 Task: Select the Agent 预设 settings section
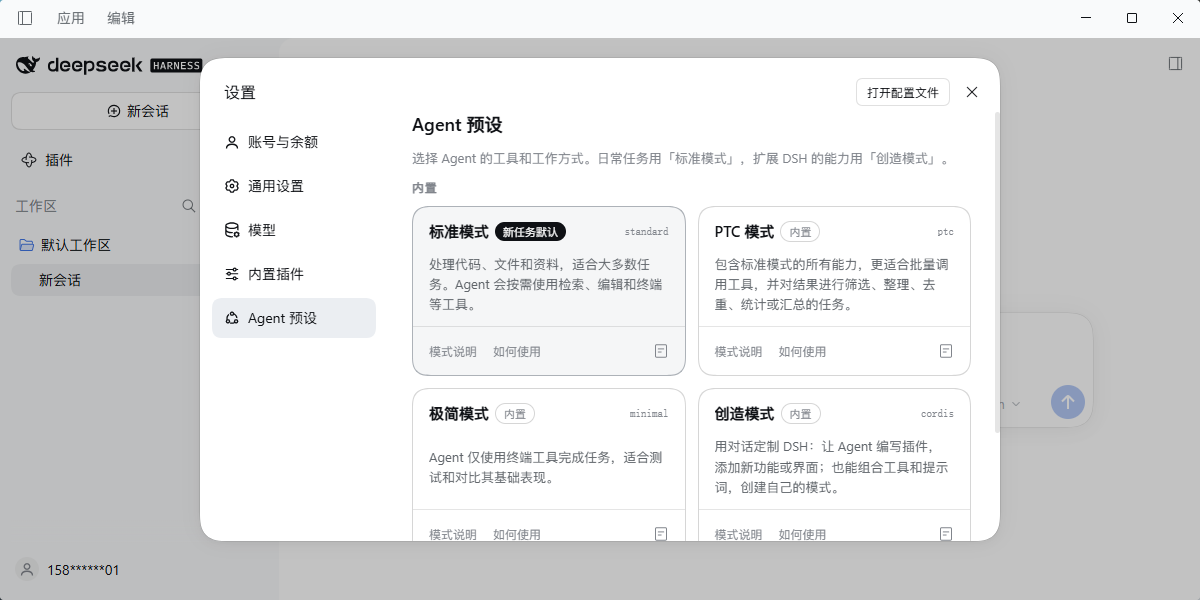(294, 318)
